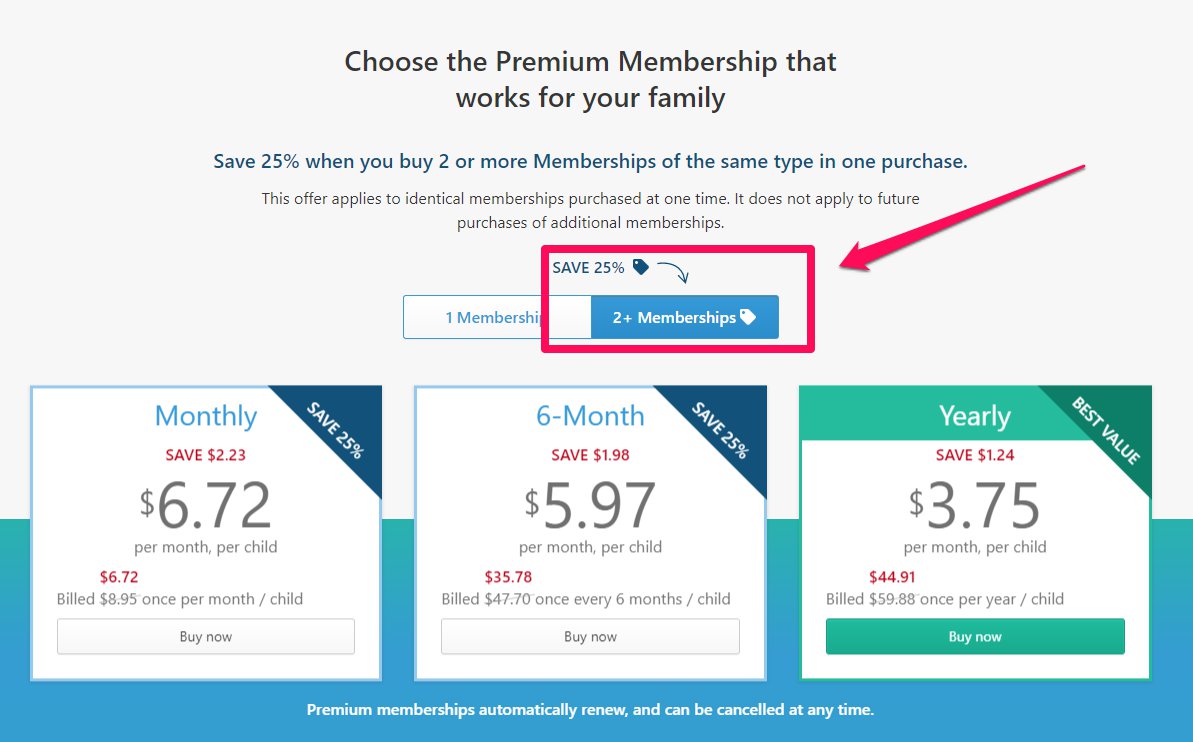This screenshot has width=1193, height=742.
Task: Click the BEST VALUE ribbon on Yearly card
Action: click(x=1106, y=430)
